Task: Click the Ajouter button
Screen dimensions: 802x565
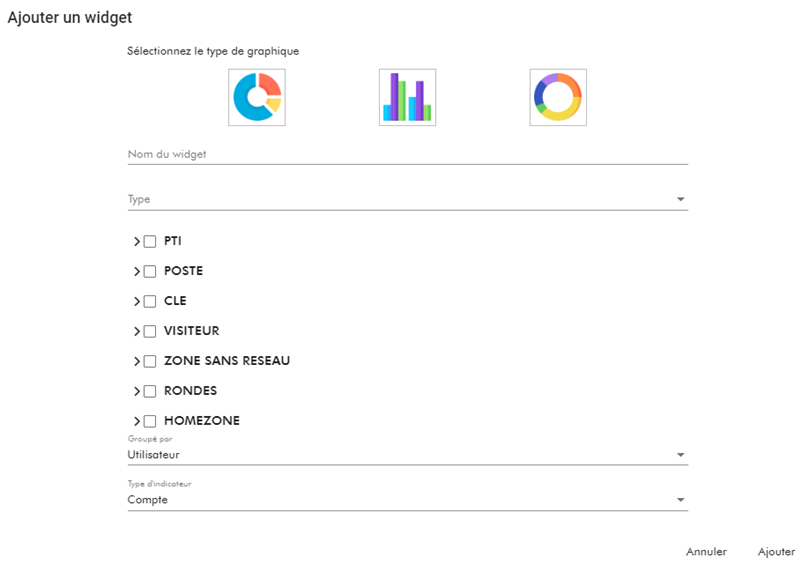Action: (776, 552)
